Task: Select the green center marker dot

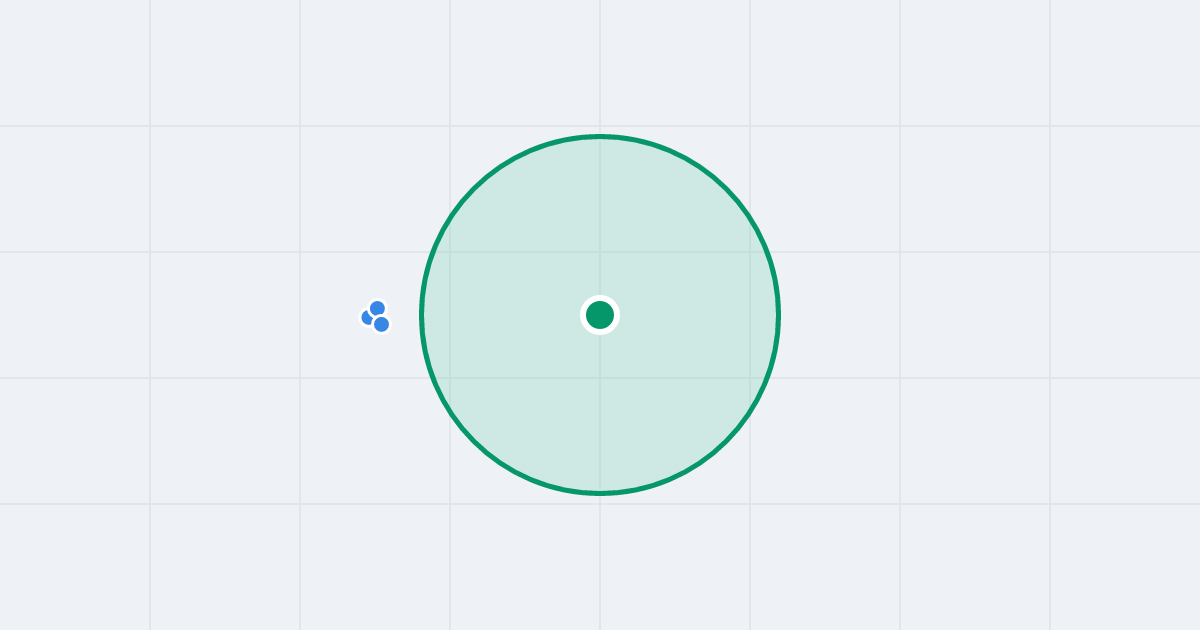Action: [600, 315]
